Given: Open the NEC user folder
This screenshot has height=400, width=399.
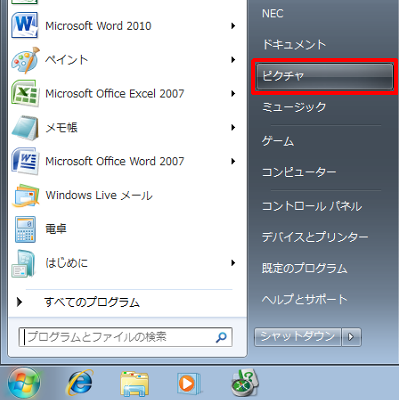Looking at the screenshot, I should 273,14.
